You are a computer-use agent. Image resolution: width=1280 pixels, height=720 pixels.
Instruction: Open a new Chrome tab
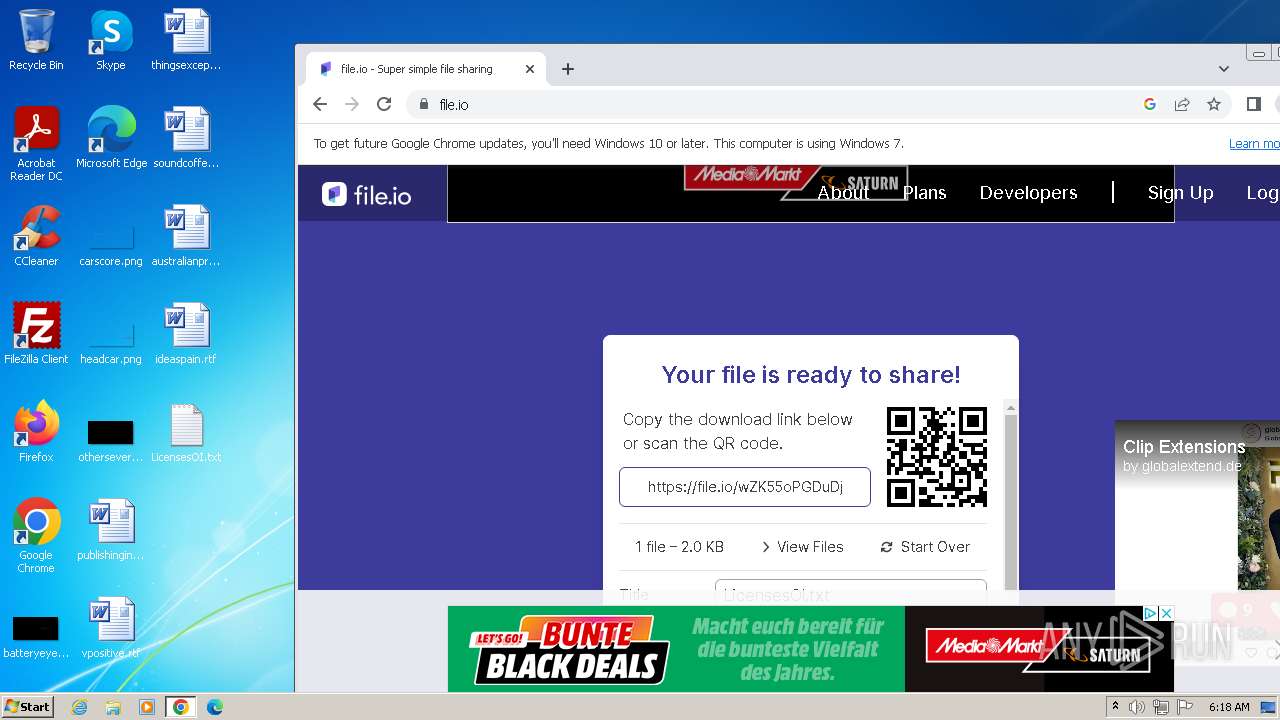tap(568, 69)
